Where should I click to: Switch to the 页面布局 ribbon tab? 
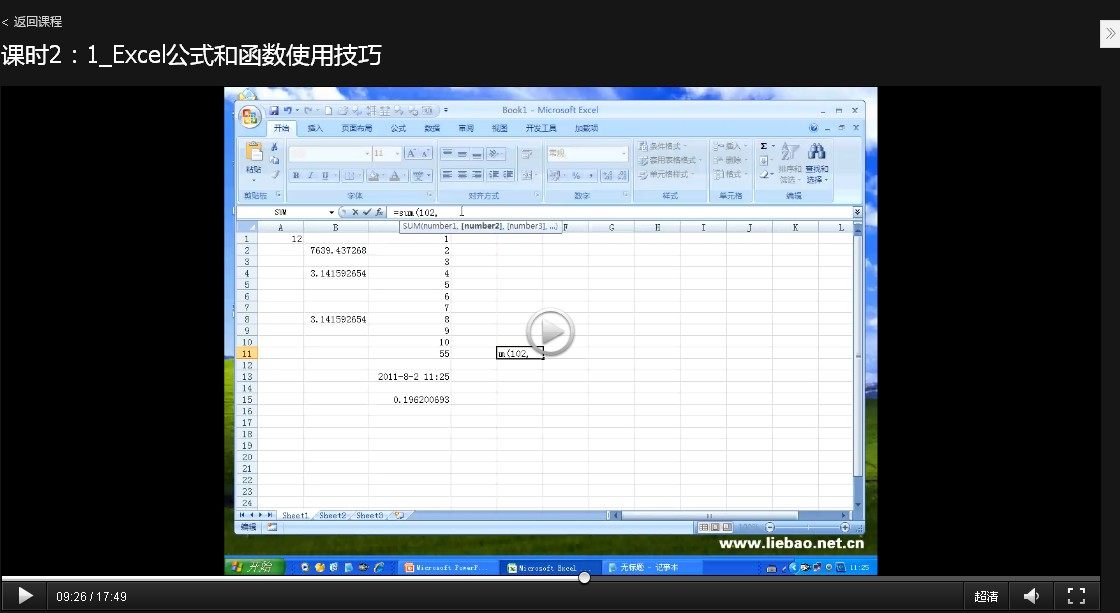point(356,129)
